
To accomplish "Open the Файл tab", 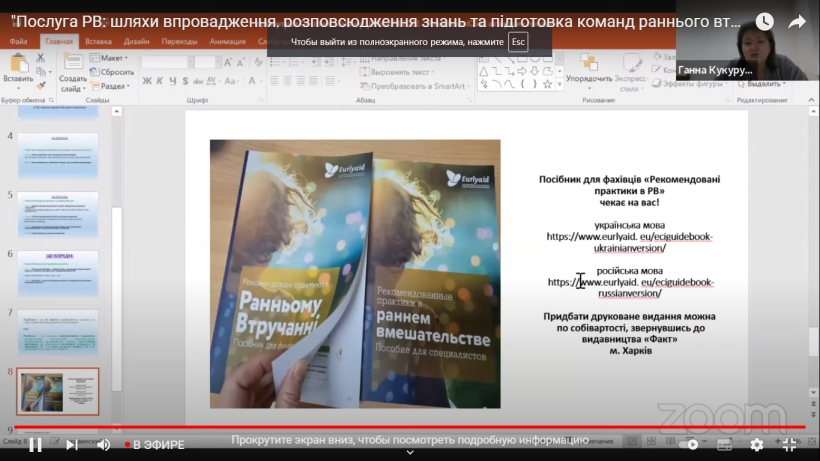I will click(x=18, y=41).
